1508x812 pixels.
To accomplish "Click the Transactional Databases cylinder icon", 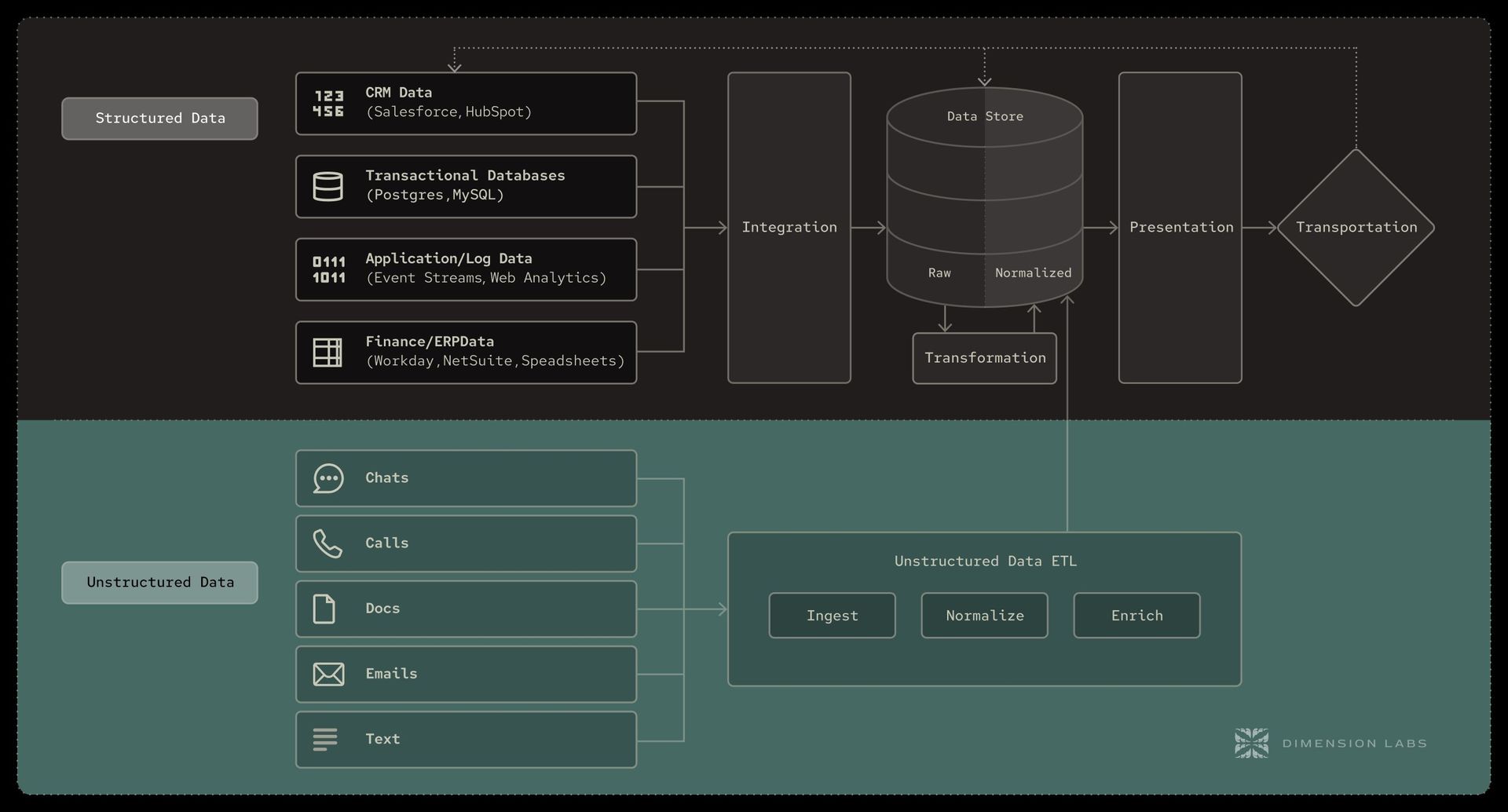I will click(x=328, y=187).
